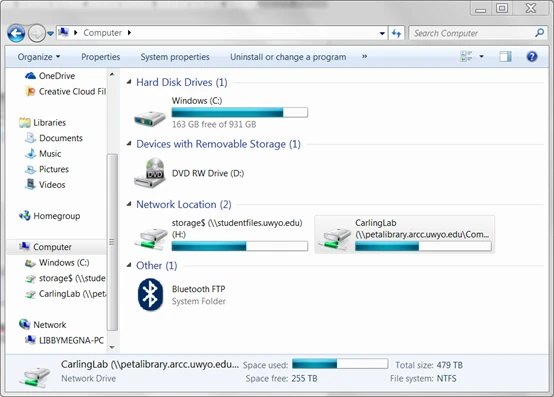Maximize the Explorer window
554x397 pixels.
(502, 8)
